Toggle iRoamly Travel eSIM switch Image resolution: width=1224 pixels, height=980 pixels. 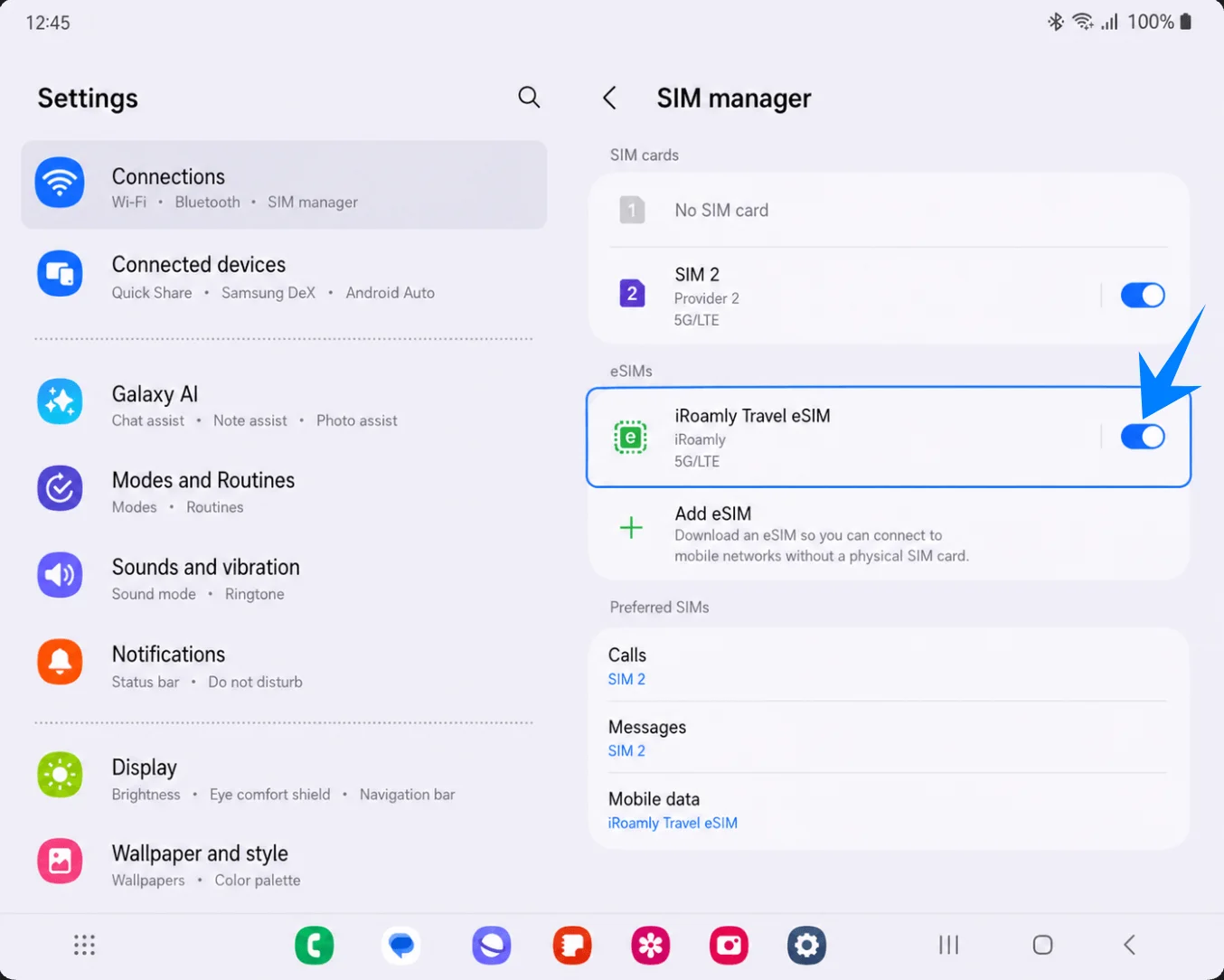click(1143, 437)
